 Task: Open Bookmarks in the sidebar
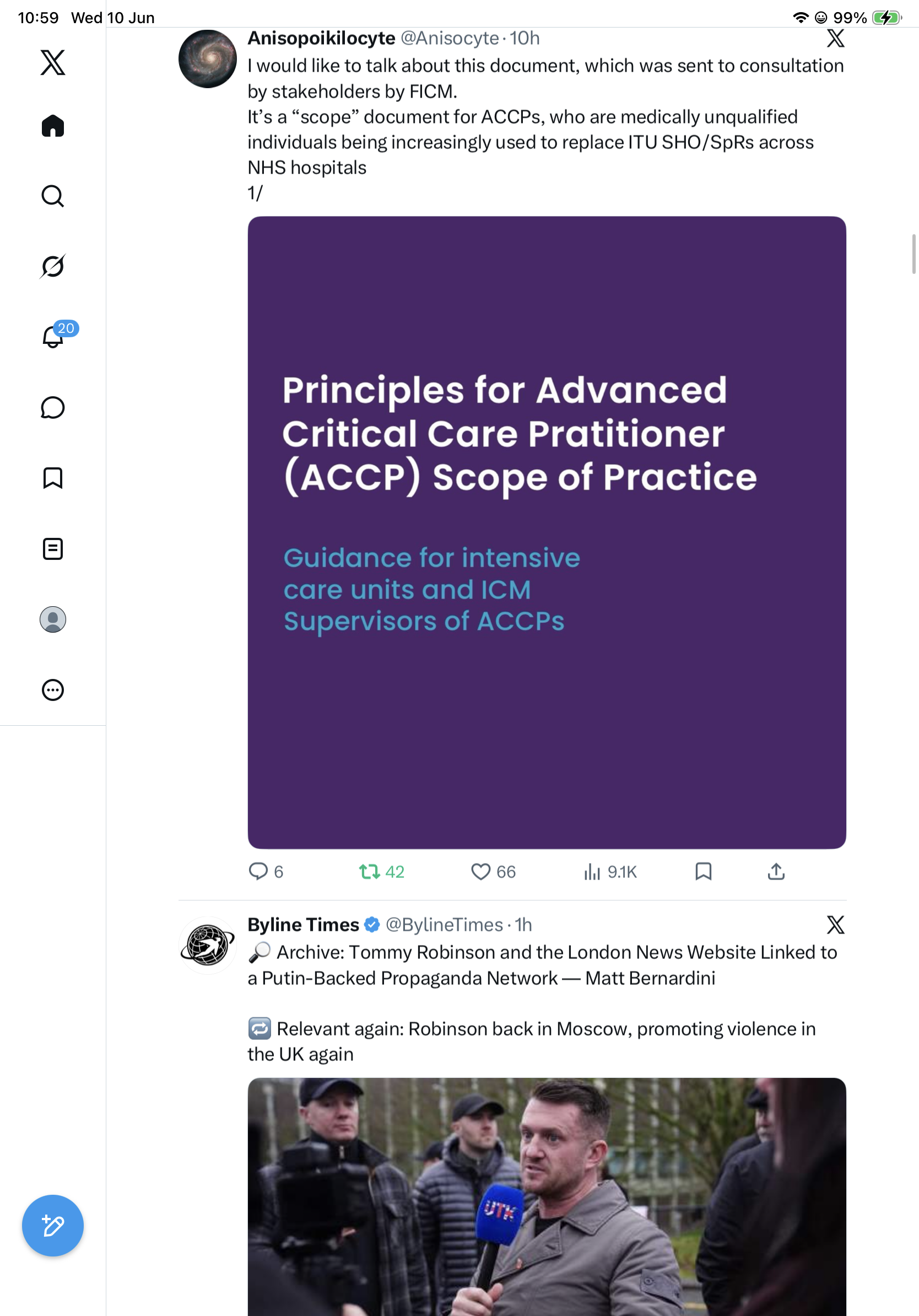point(53,478)
